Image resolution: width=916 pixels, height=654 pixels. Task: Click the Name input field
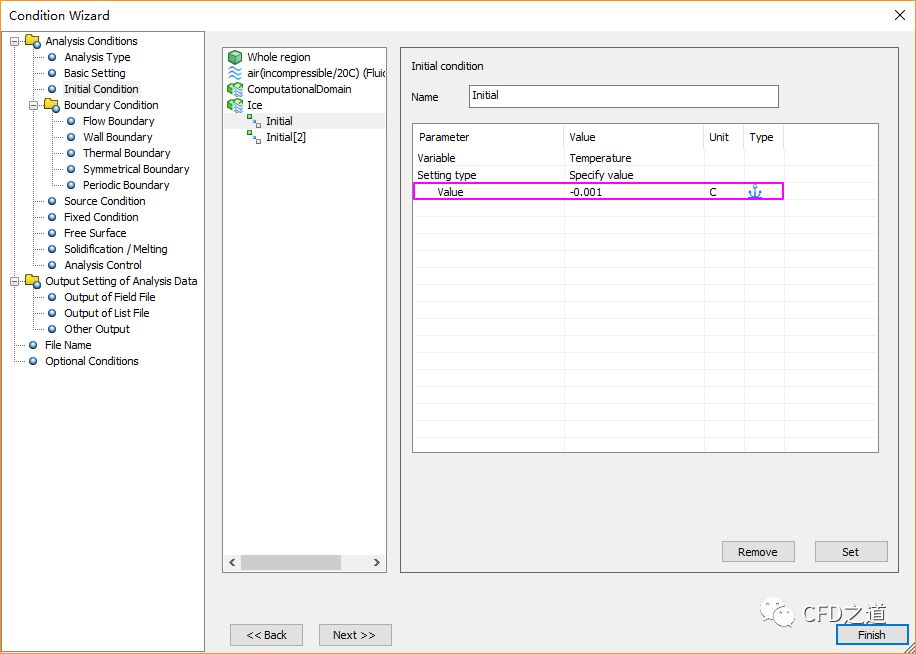(x=623, y=96)
